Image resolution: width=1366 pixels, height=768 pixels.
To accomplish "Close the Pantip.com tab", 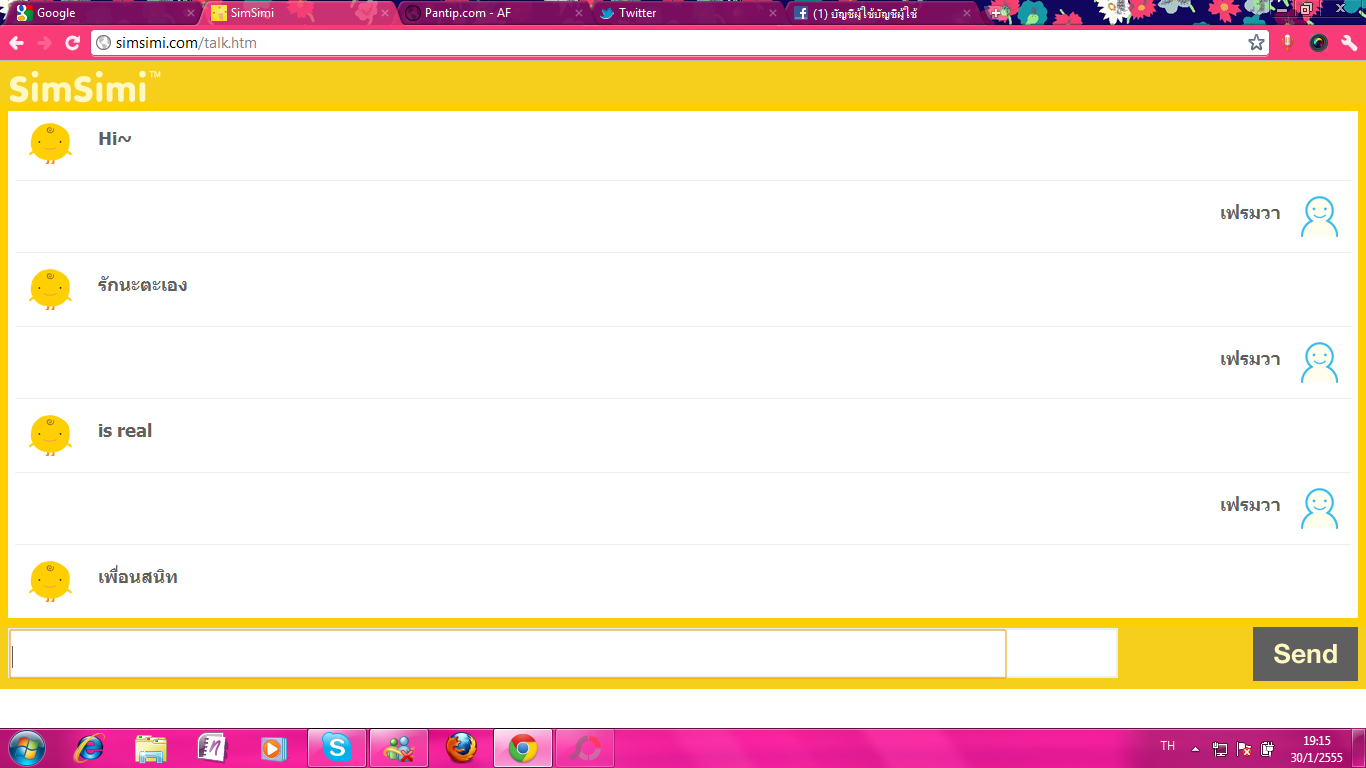I will (579, 13).
